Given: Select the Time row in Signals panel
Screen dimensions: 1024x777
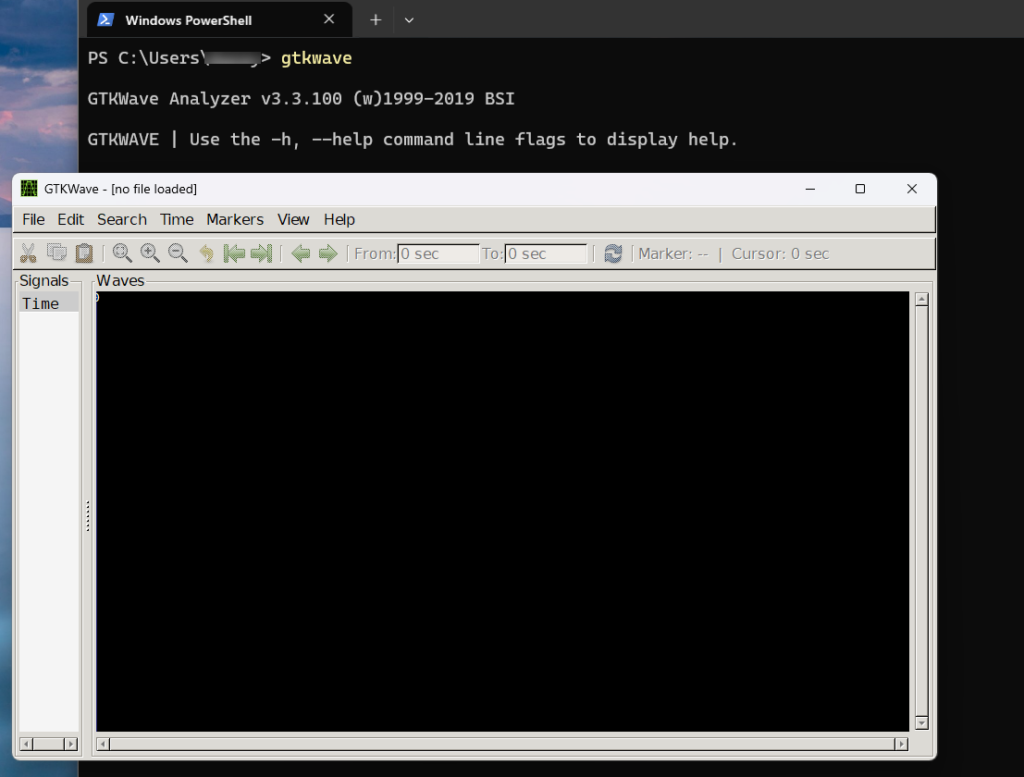Looking at the screenshot, I should [x=49, y=303].
